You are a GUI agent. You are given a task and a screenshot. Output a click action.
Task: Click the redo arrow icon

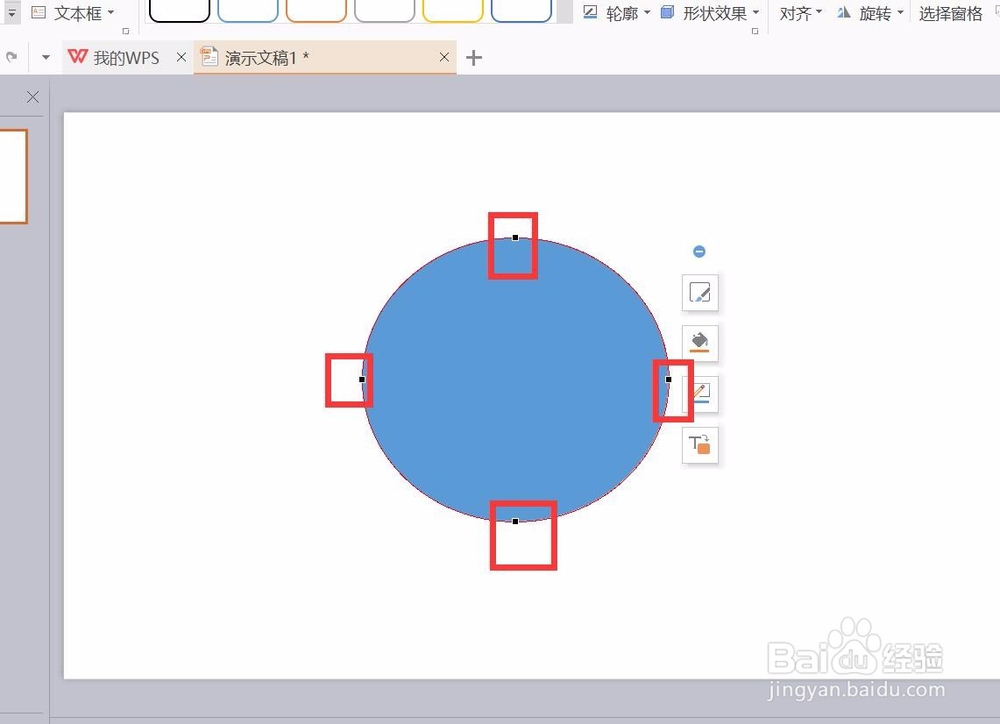point(11,57)
